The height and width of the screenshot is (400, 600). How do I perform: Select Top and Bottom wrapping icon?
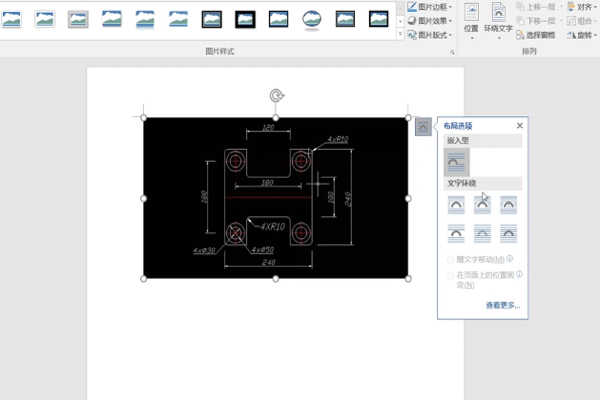[x=456, y=232]
